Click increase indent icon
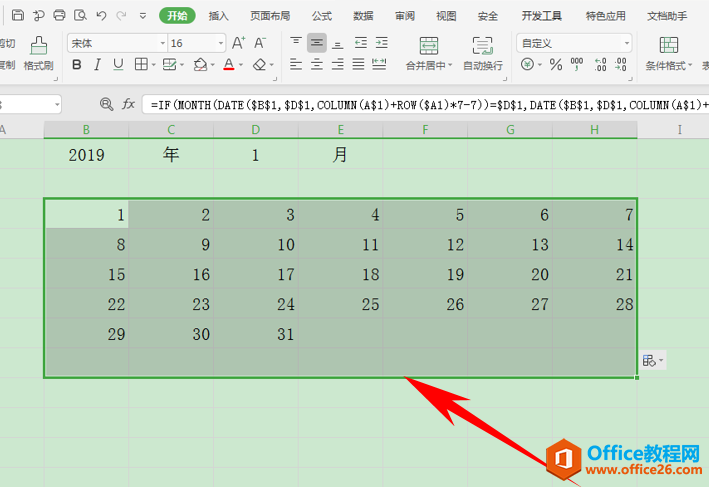This screenshot has width=709, height=487. pyautogui.click(x=381, y=43)
